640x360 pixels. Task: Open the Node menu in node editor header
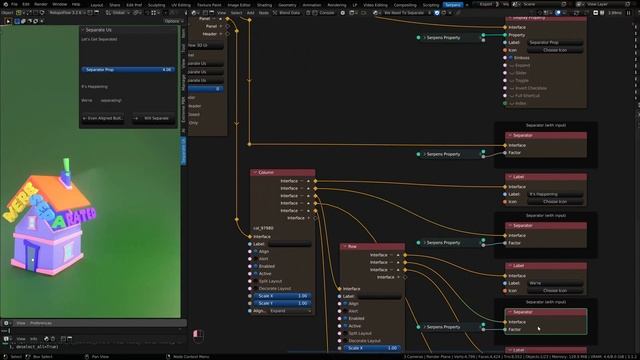point(264,13)
